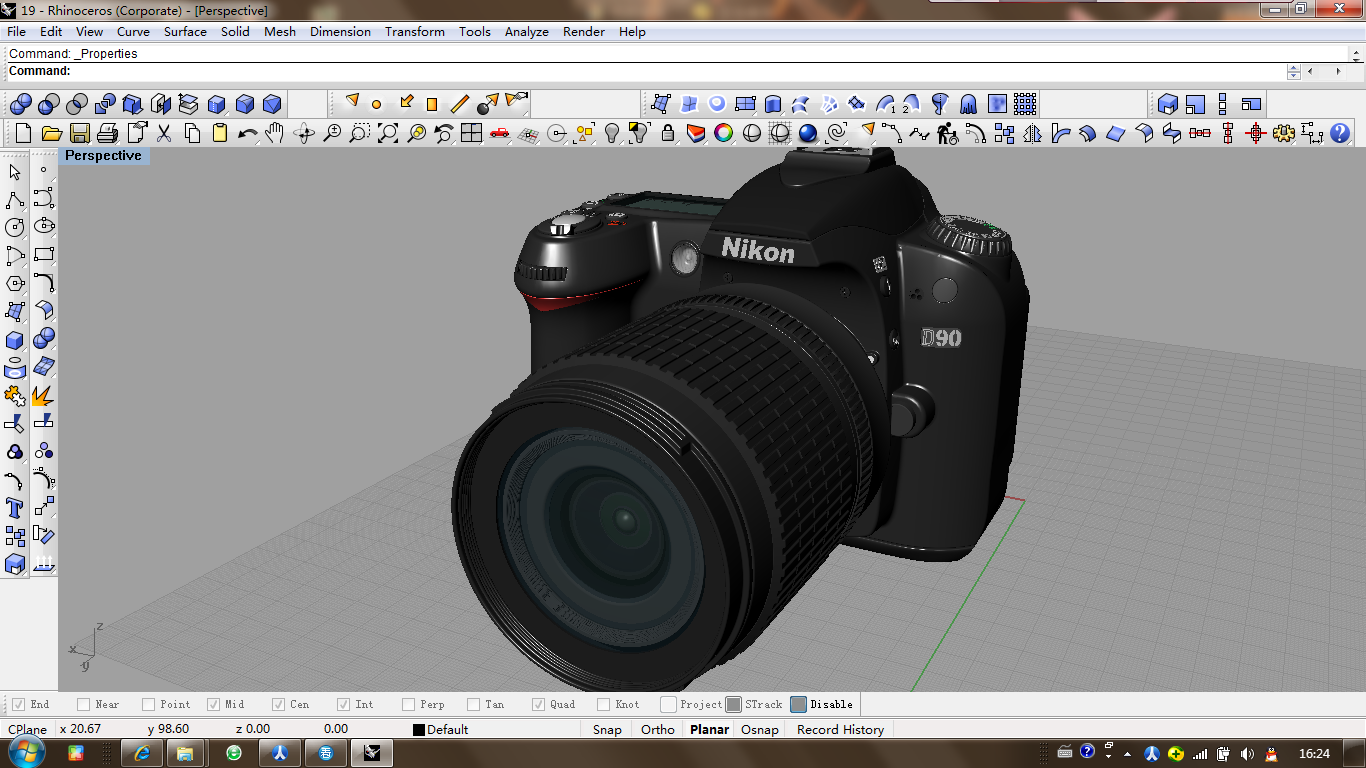Viewport: 1366px width, 768px height.
Task: Create a new file with the blank page icon
Action: (23, 133)
